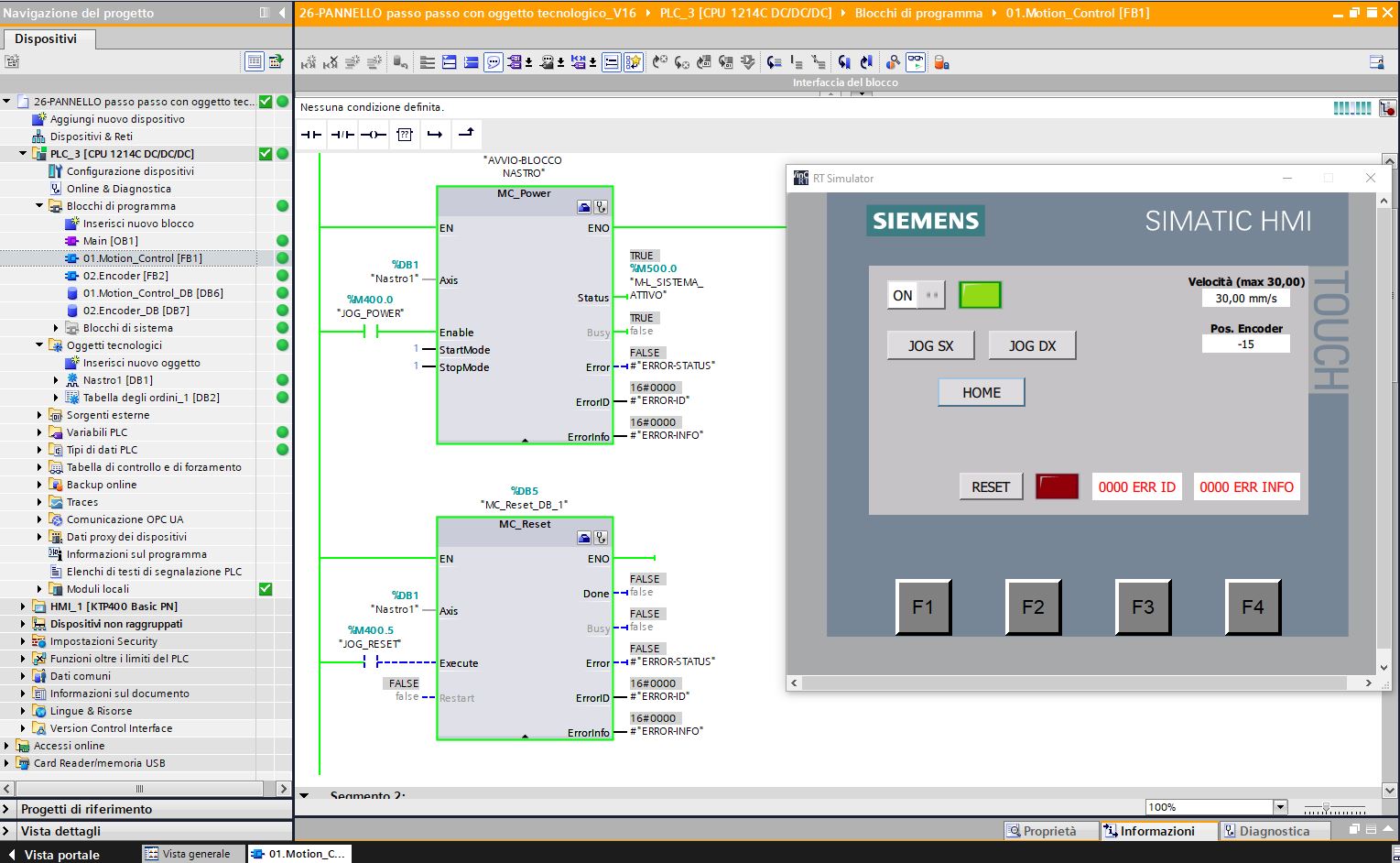The width and height of the screenshot is (1400, 863).
Task: Insert a normally open contact
Action: pyautogui.click(x=311, y=134)
